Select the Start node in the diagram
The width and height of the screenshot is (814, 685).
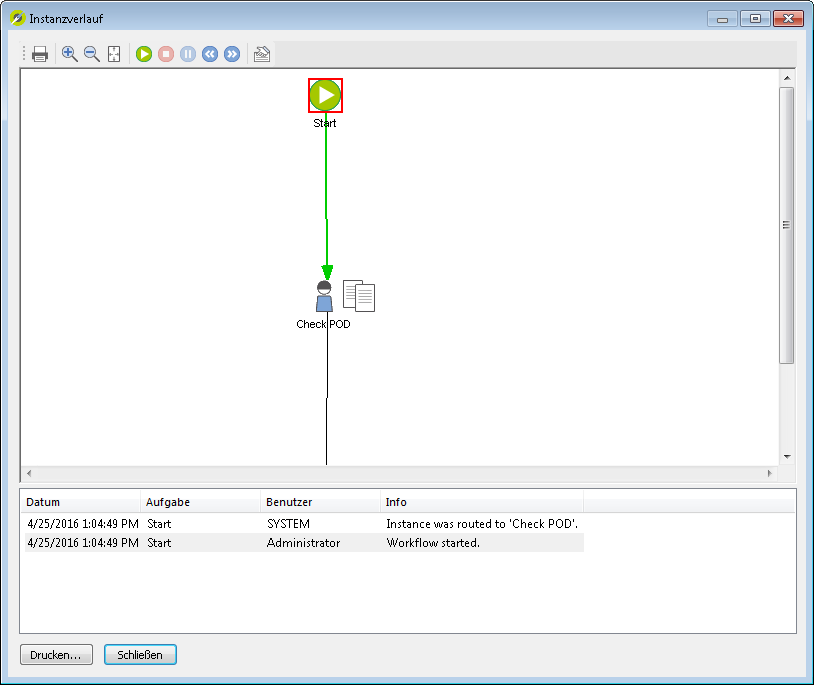tap(325, 95)
